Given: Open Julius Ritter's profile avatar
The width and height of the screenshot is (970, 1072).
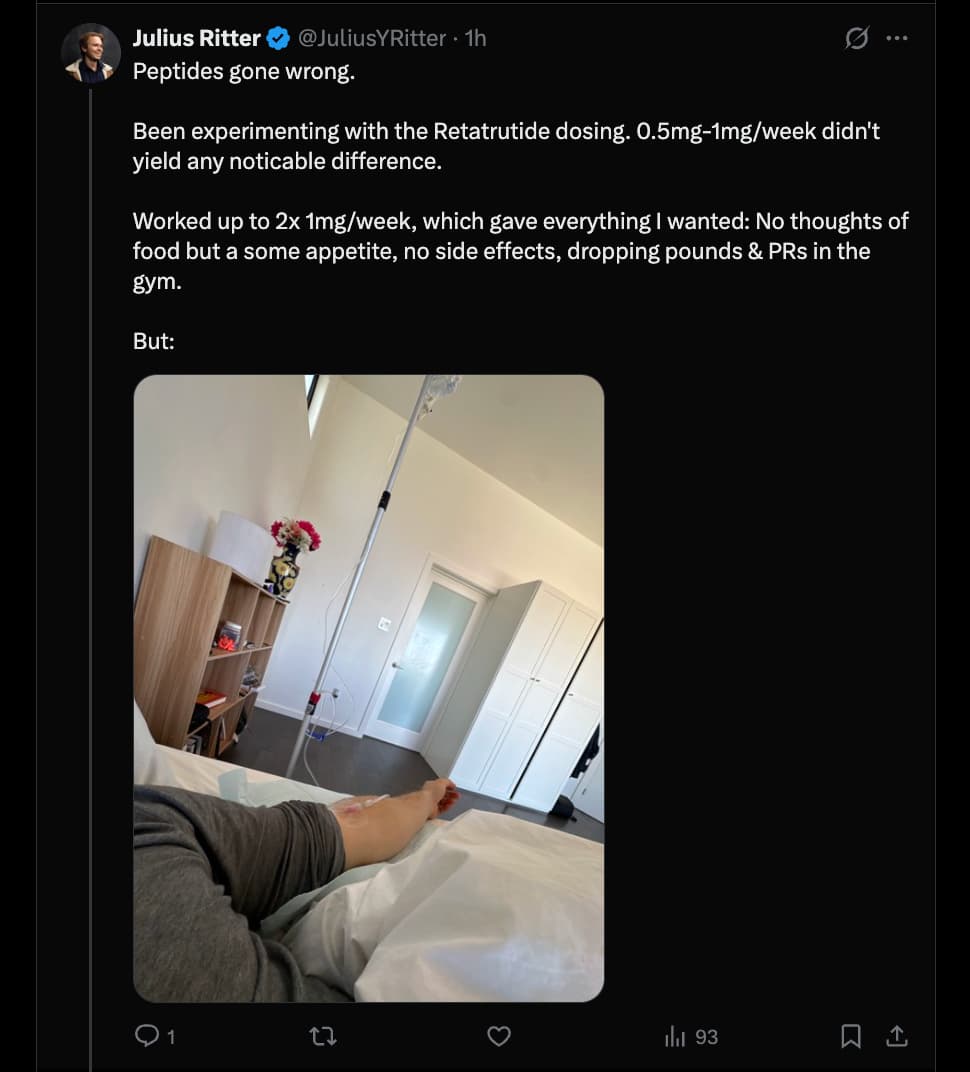Looking at the screenshot, I should [x=91, y=53].
